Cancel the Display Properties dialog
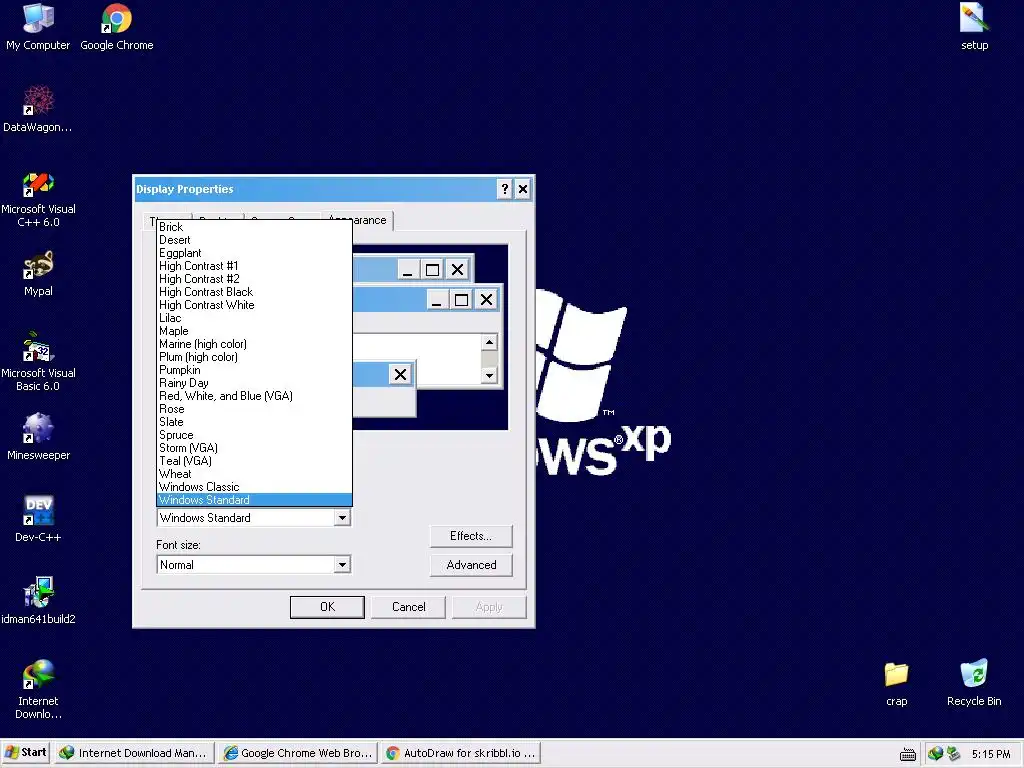This screenshot has width=1024, height=768. (408, 607)
